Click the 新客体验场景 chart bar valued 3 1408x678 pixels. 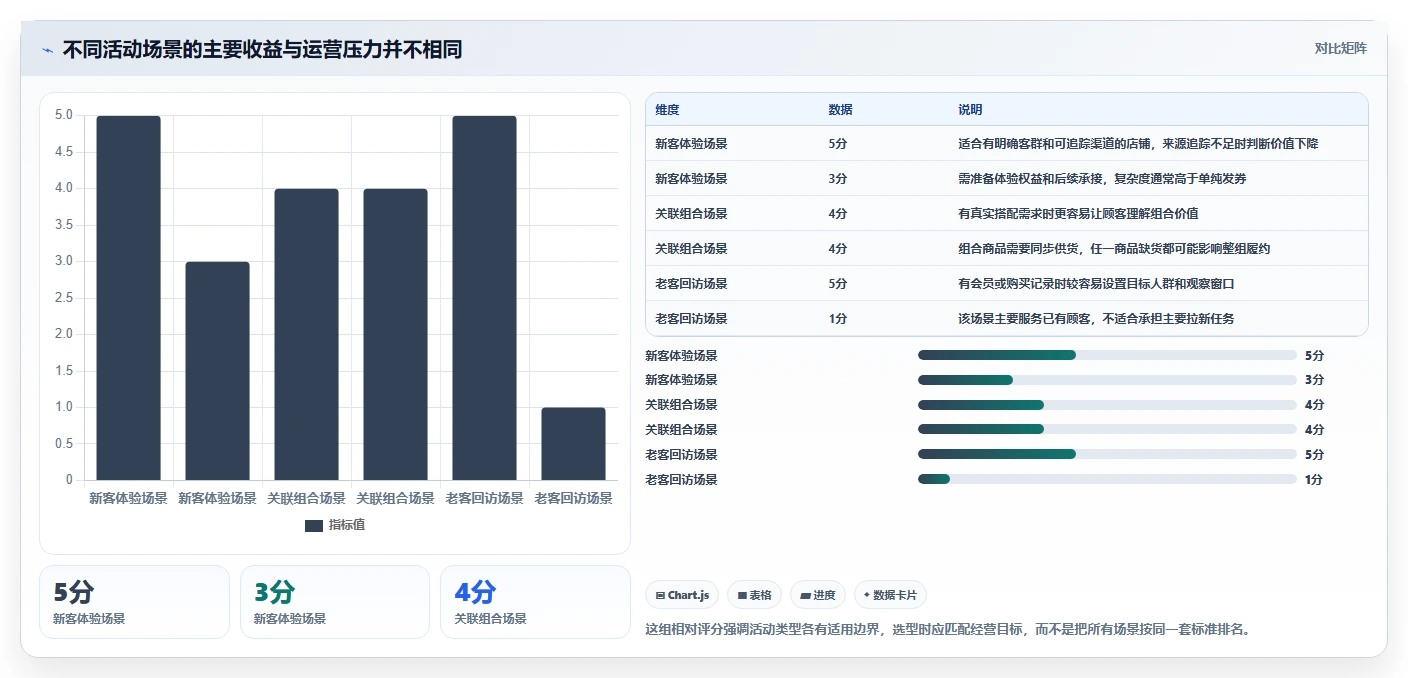(217, 371)
